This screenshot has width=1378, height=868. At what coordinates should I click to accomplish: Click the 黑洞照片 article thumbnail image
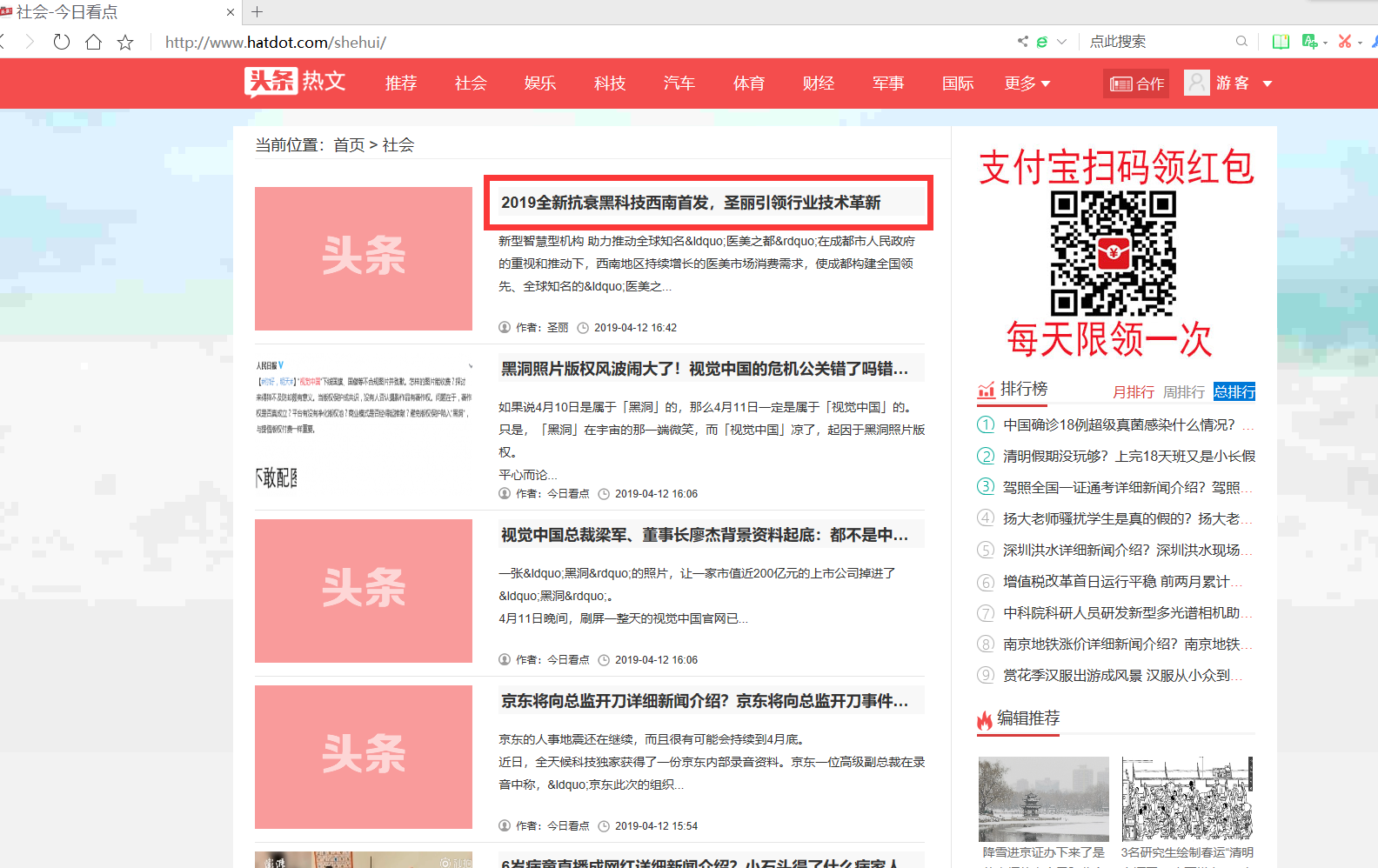[x=364, y=424]
